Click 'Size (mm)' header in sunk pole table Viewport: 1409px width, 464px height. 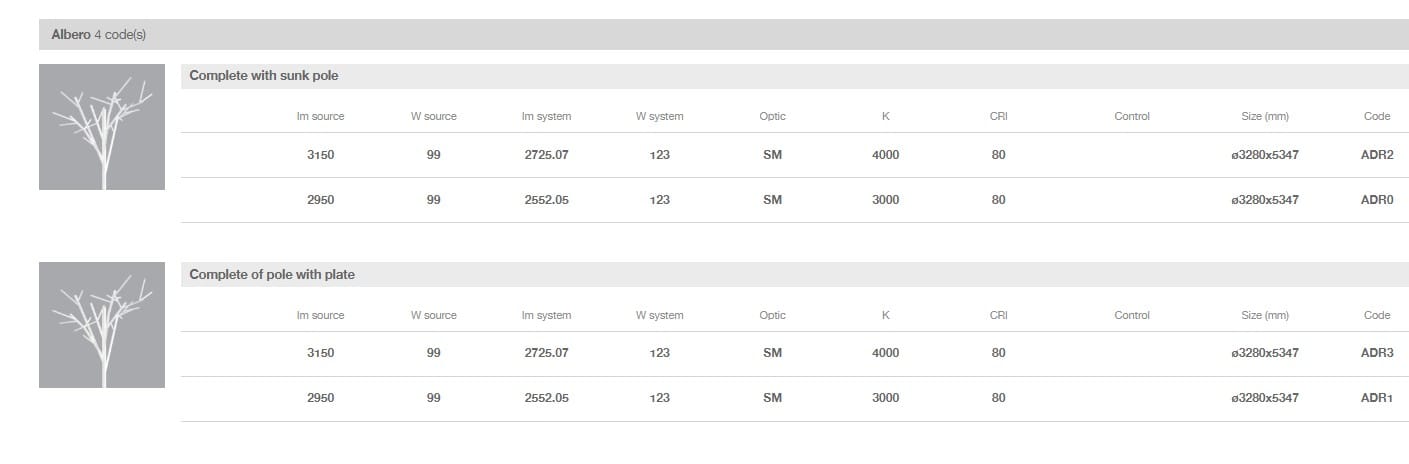(1264, 116)
